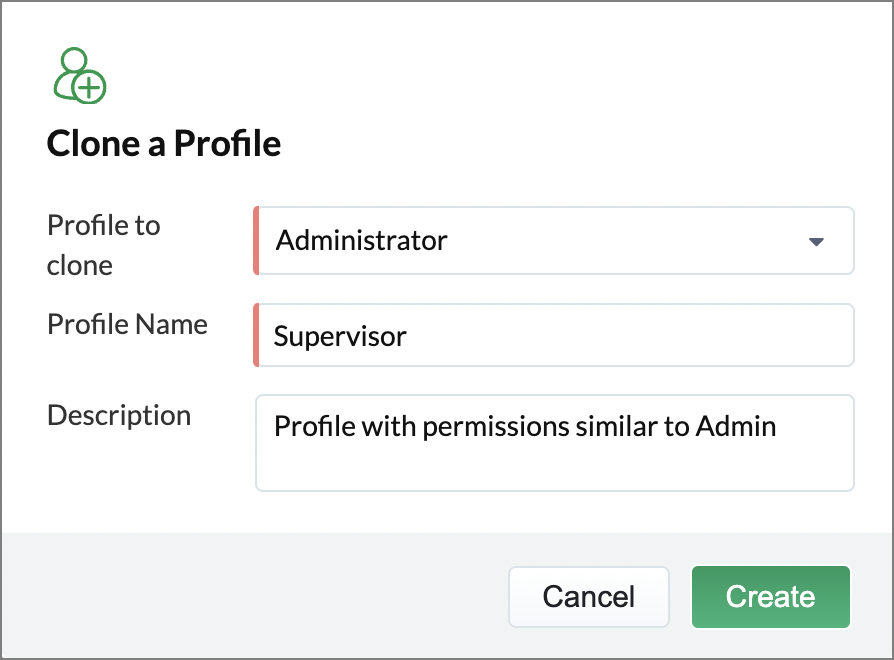
Task: Cancel the clone profile dialog
Action: click(x=588, y=597)
